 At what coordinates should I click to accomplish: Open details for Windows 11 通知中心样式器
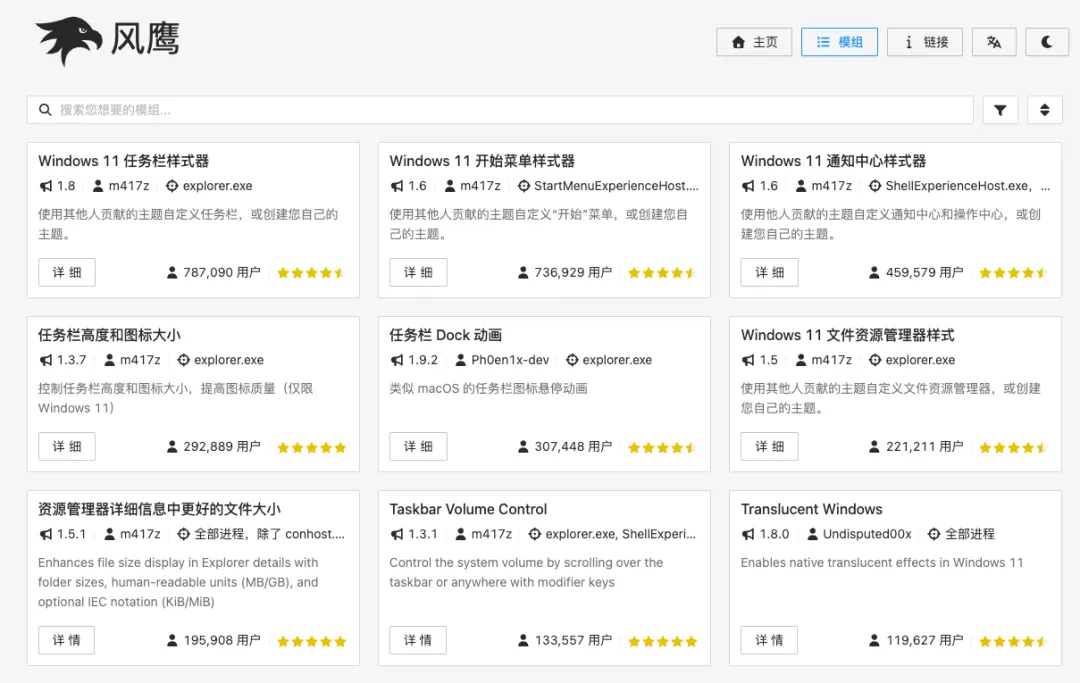coord(769,272)
